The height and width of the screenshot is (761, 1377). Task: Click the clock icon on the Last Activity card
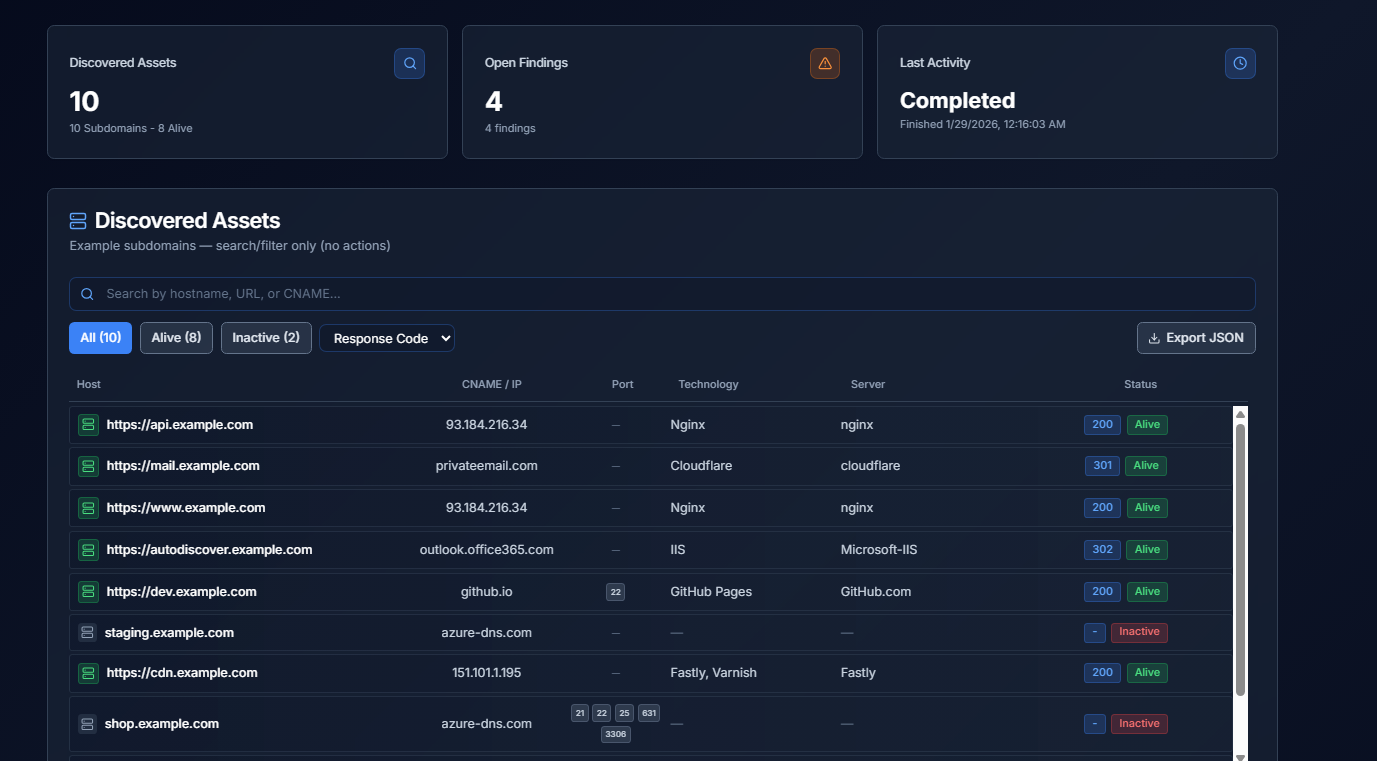1240,63
